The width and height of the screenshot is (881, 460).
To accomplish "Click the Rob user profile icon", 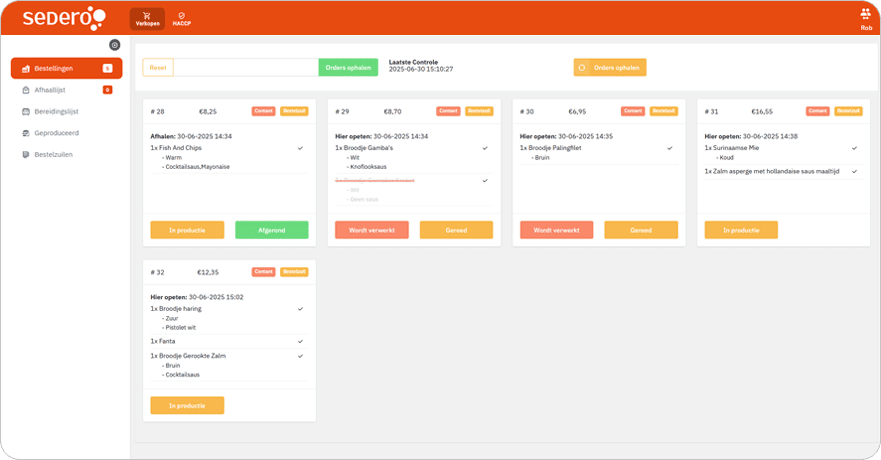I will (866, 14).
